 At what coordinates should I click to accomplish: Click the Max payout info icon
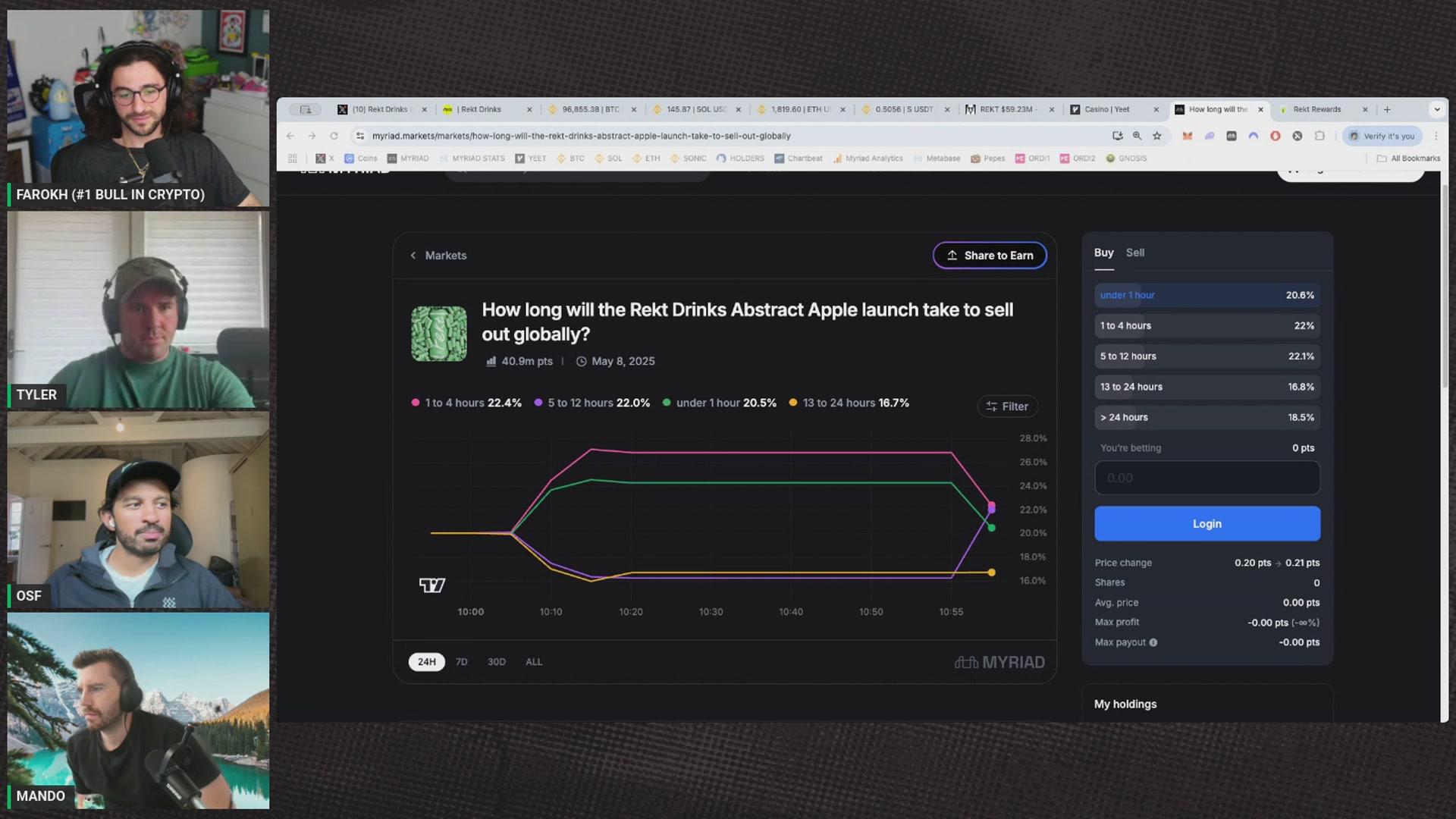click(1153, 642)
